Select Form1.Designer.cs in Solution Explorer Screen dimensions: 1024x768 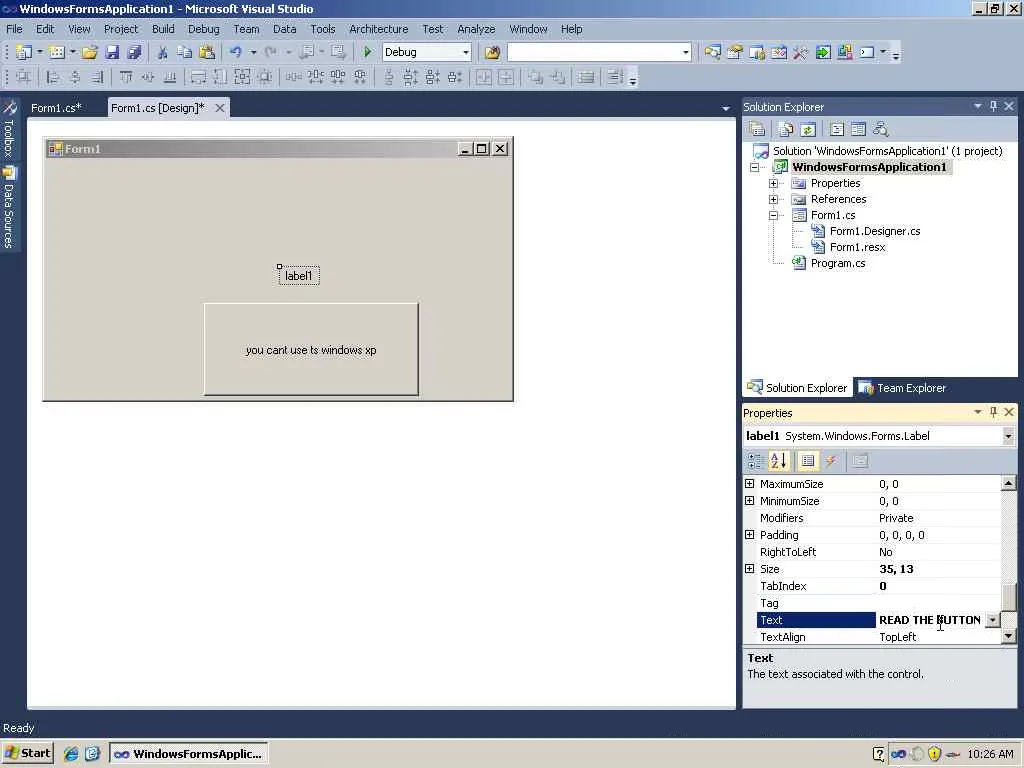tap(875, 231)
